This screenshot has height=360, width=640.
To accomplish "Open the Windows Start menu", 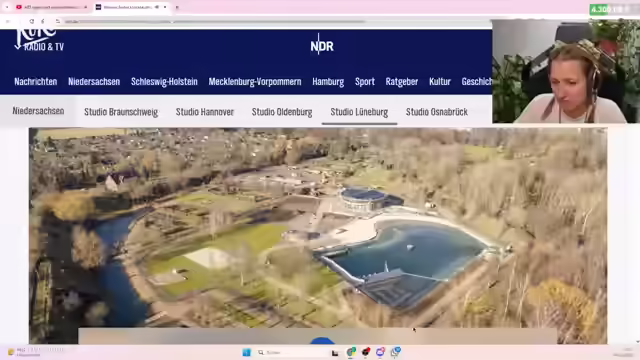I will click(x=246, y=352).
